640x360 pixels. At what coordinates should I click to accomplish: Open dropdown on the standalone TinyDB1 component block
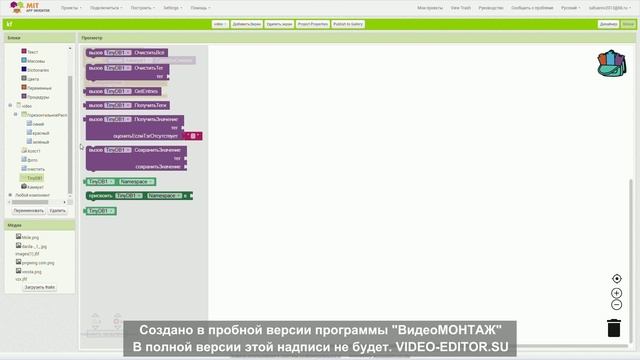101,211
